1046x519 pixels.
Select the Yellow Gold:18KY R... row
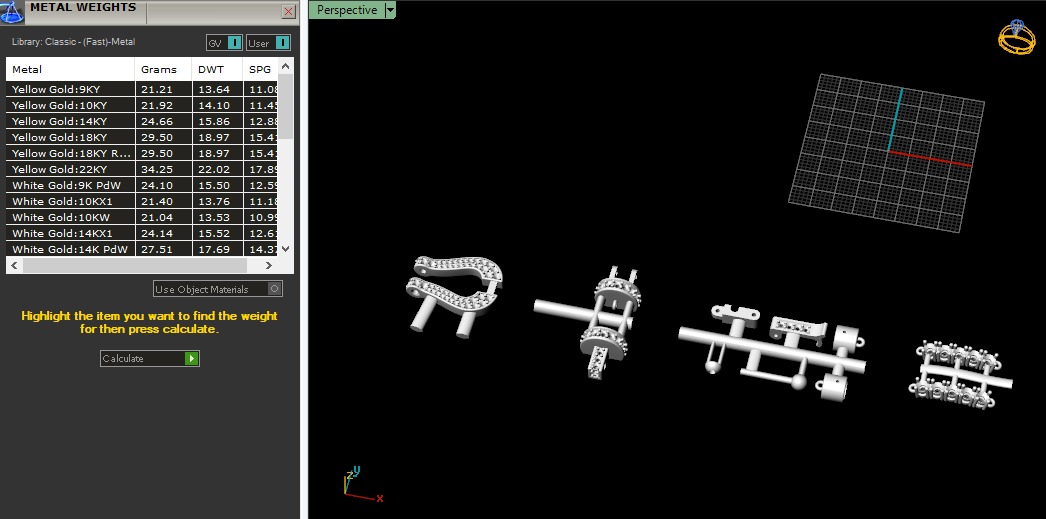coord(142,153)
